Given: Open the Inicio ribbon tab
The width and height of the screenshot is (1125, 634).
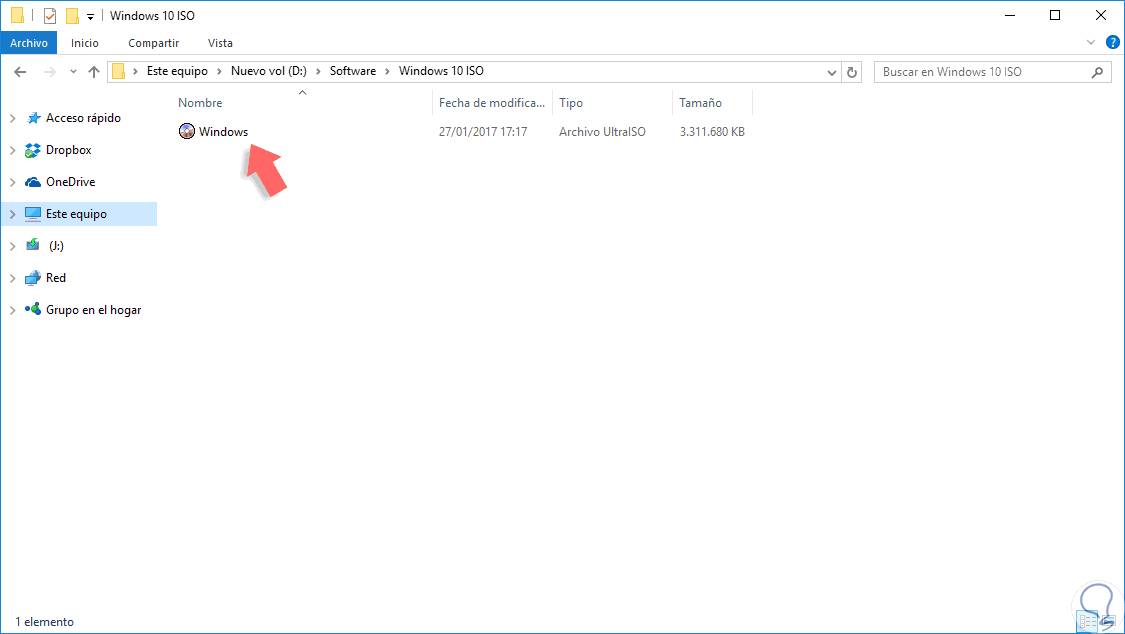Looking at the screenshot, I should coord(85,43).
